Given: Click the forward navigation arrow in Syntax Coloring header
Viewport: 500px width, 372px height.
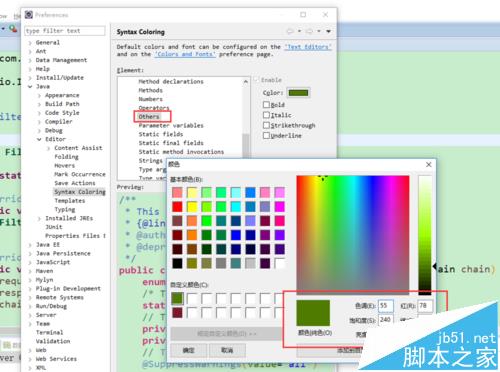Looking at the screenshot, I should [x=309, y=31].
